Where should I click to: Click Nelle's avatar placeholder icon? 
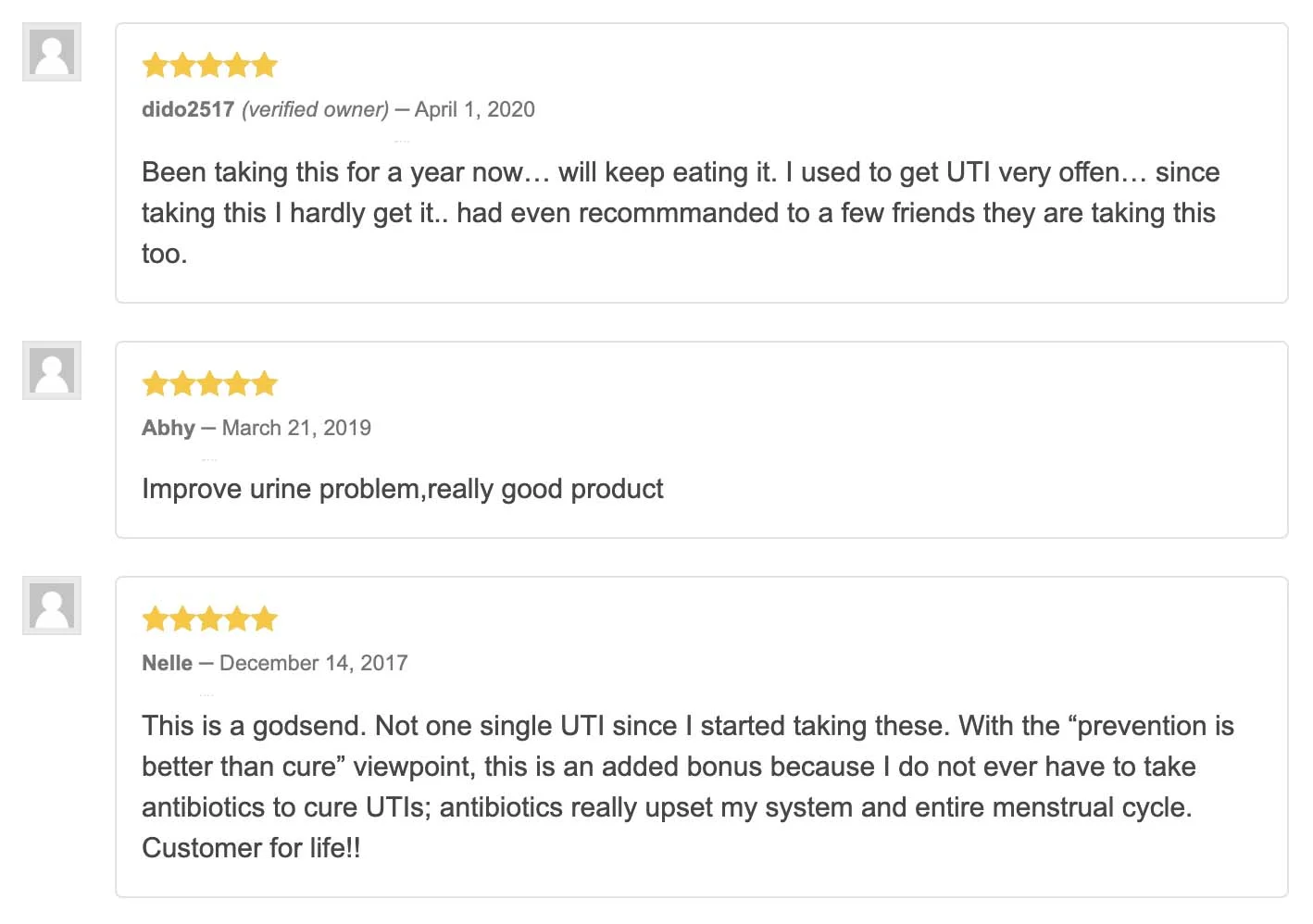52,606
